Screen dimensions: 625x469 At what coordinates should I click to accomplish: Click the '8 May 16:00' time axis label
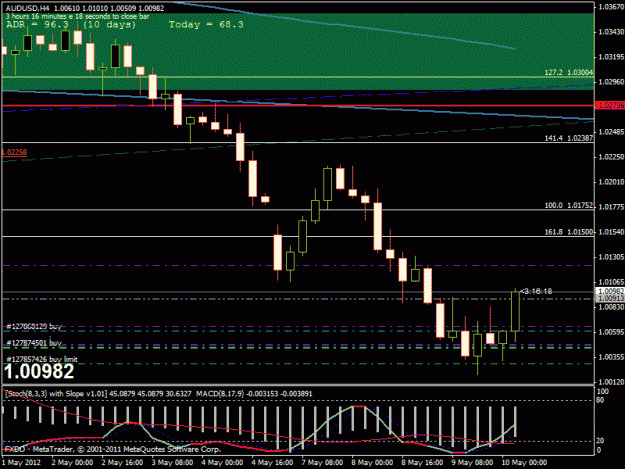tap(422, 463)
